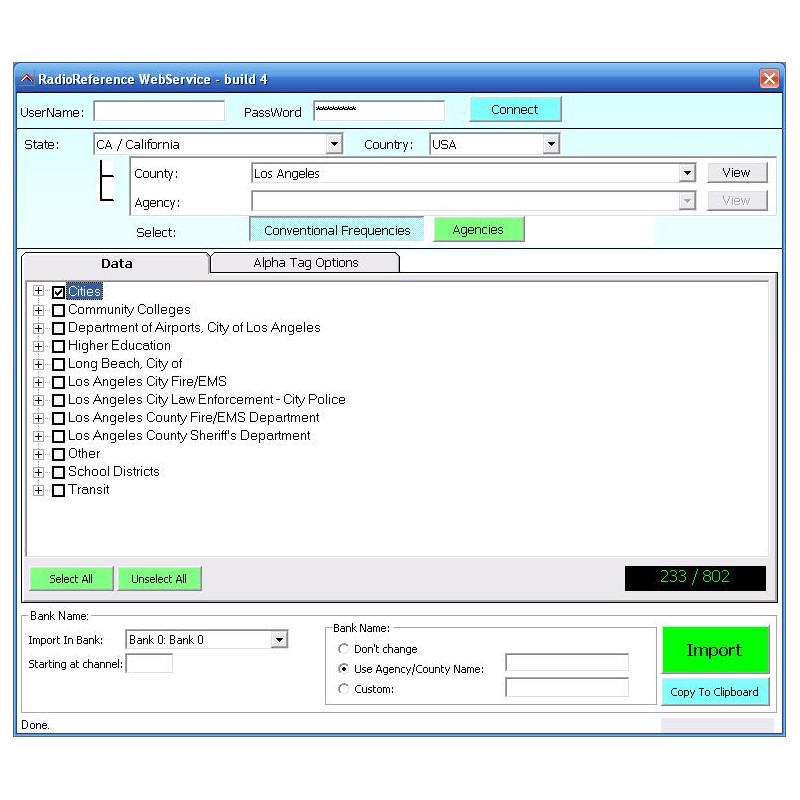800x800 pixels.
Task: Check the Los Angeles City Fire/EMS checkbox
Action: 58,381
